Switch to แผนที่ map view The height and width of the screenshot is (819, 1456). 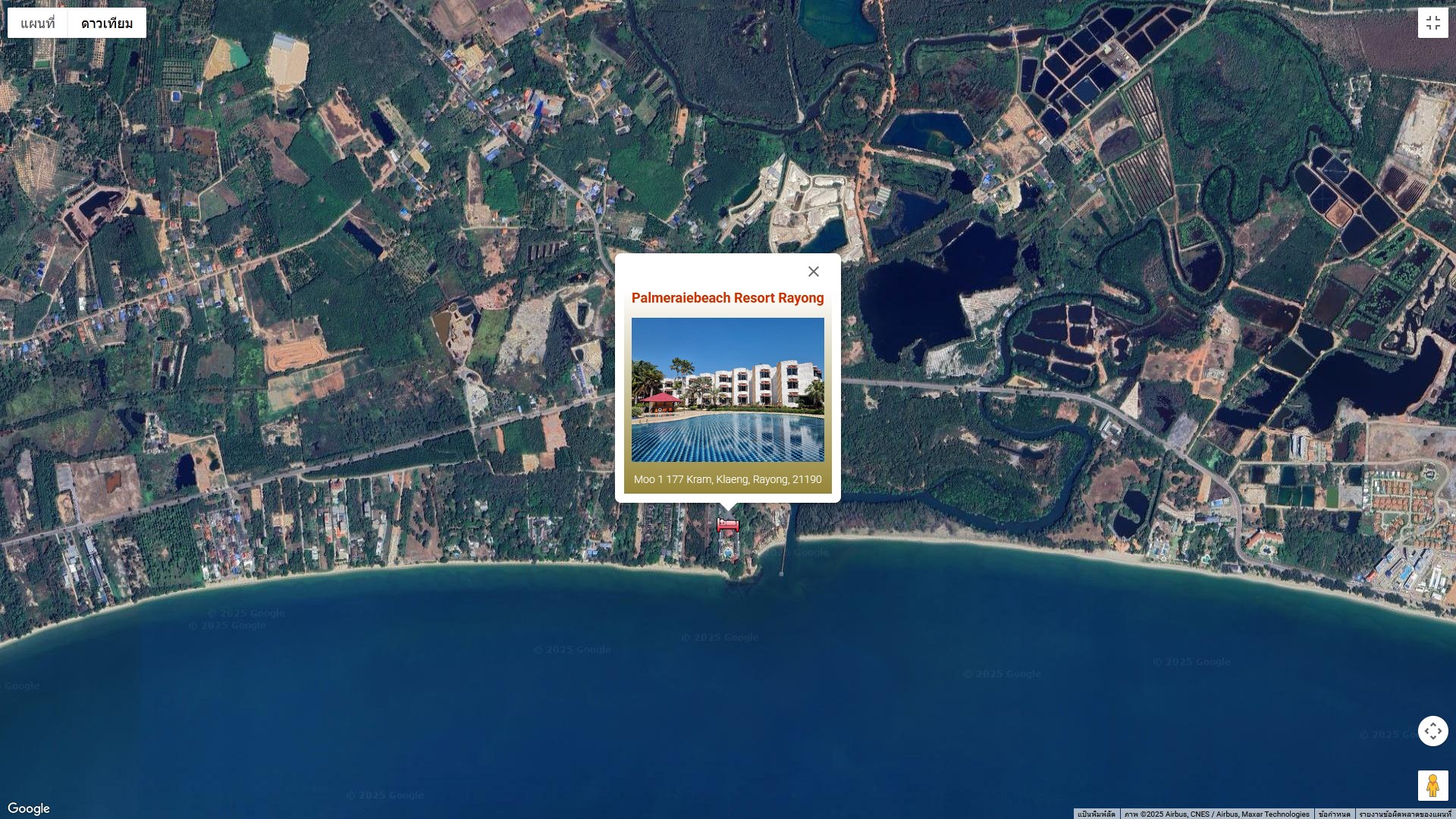pos(38,24)
